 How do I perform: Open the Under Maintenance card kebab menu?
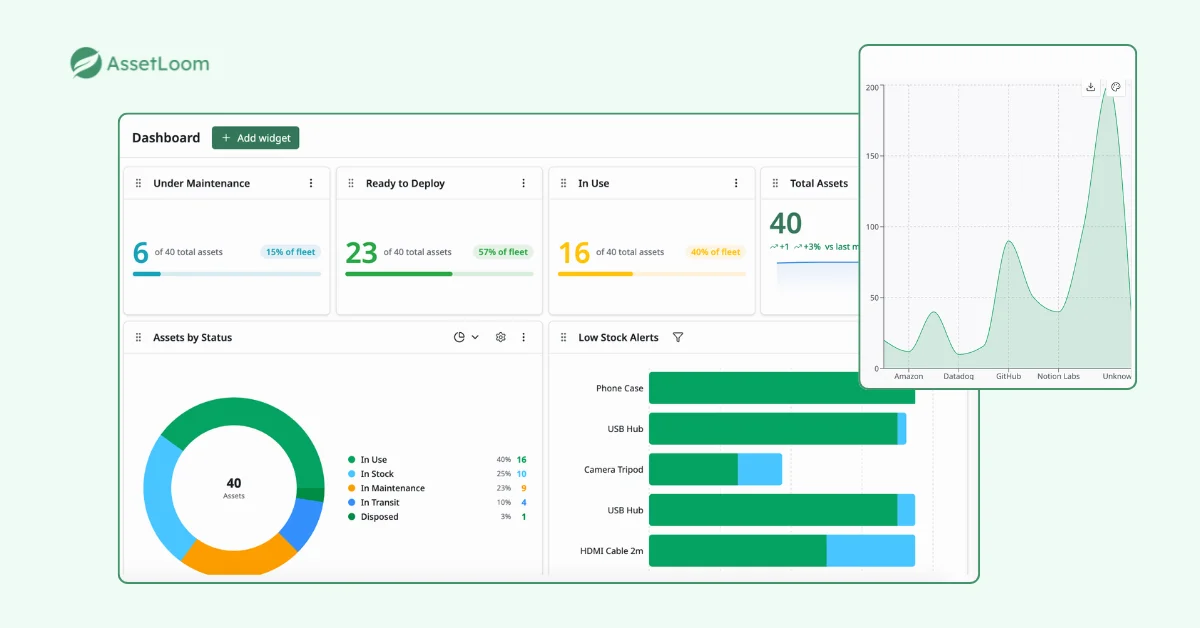coord(311,183)
